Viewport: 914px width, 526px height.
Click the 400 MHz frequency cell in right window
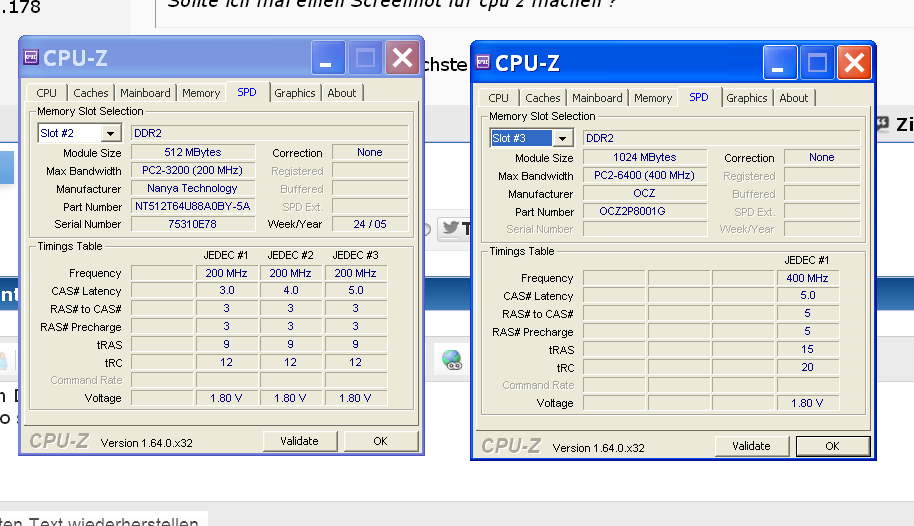point(807,278)
